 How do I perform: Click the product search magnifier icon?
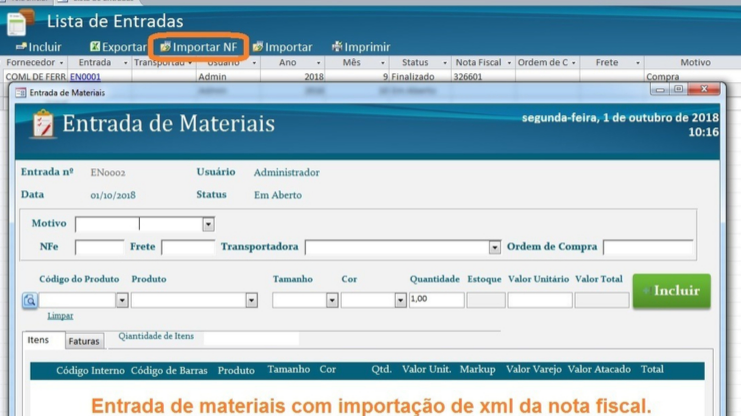[x=29, y=300]
